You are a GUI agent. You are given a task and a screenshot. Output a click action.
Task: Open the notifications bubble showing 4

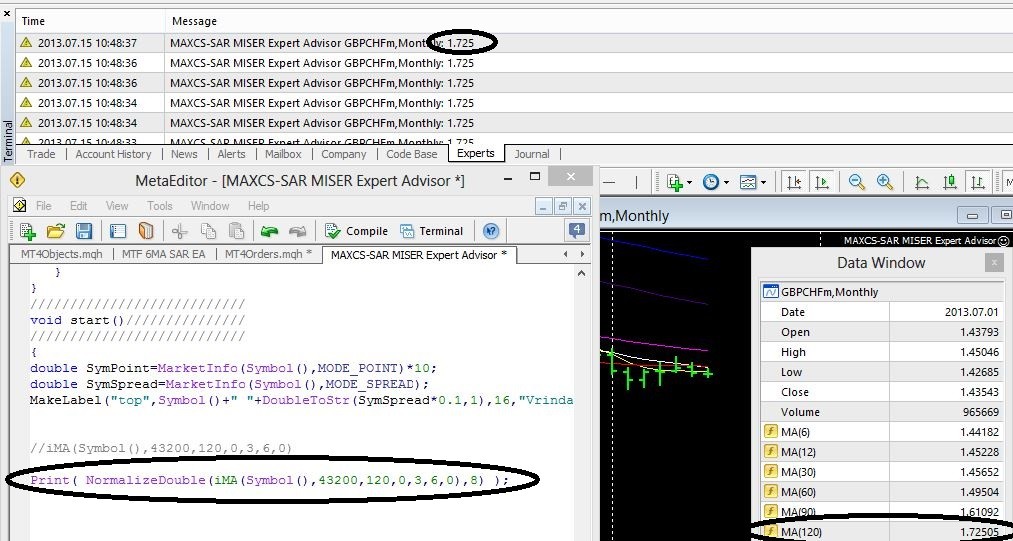pos(576,230)
